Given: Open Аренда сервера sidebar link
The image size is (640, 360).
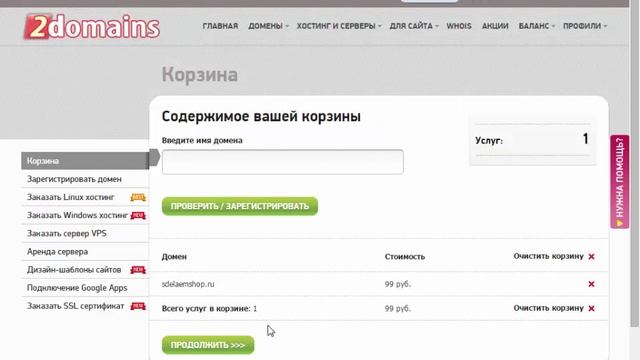Looking at the screenshot, I should point(58,251).
